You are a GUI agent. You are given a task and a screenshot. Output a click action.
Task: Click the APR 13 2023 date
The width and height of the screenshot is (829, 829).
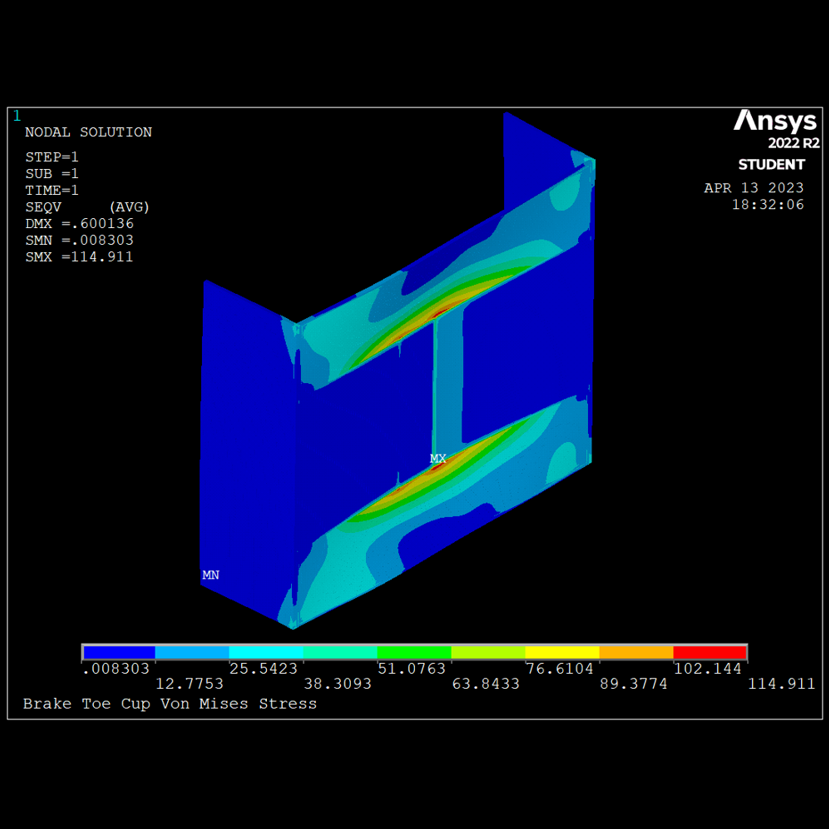coord(754,188)
